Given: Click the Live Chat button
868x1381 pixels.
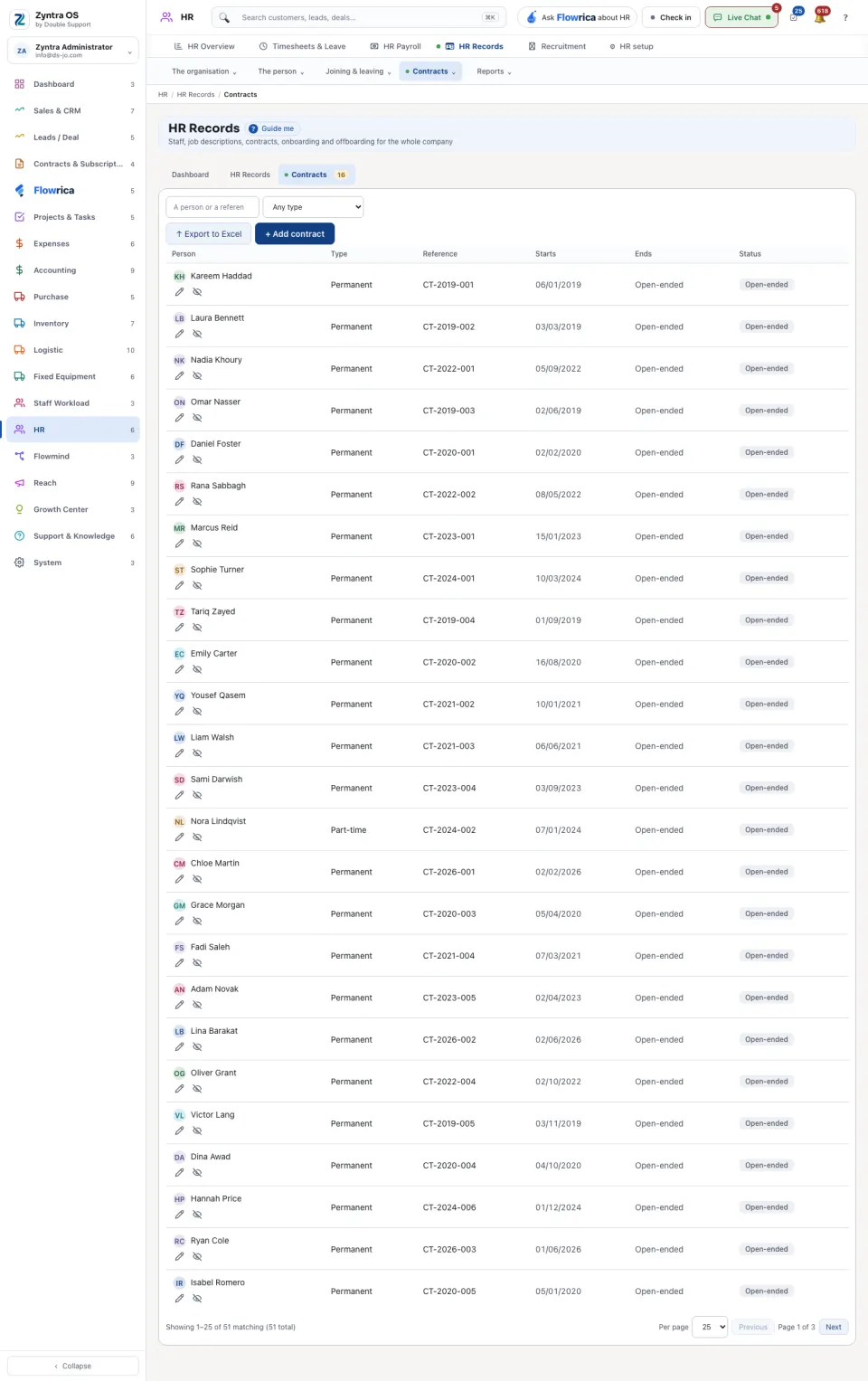Looking at the screenshot, I should [x=741, y=17].
